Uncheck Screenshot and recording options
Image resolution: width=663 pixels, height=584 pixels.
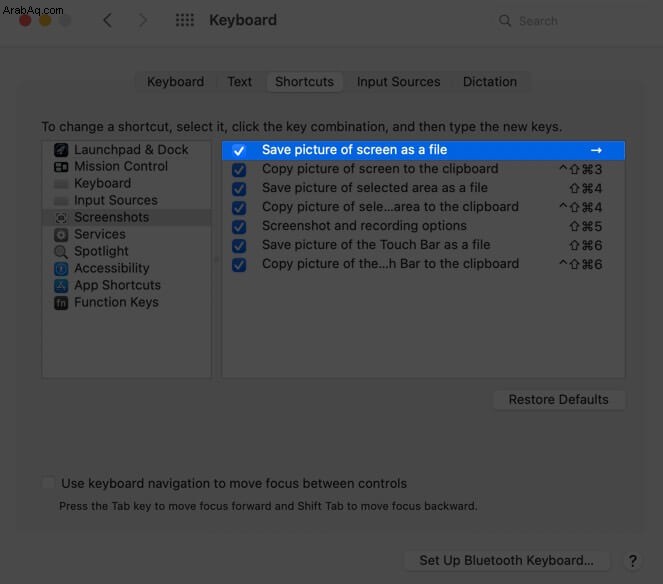tap(239, 227)
